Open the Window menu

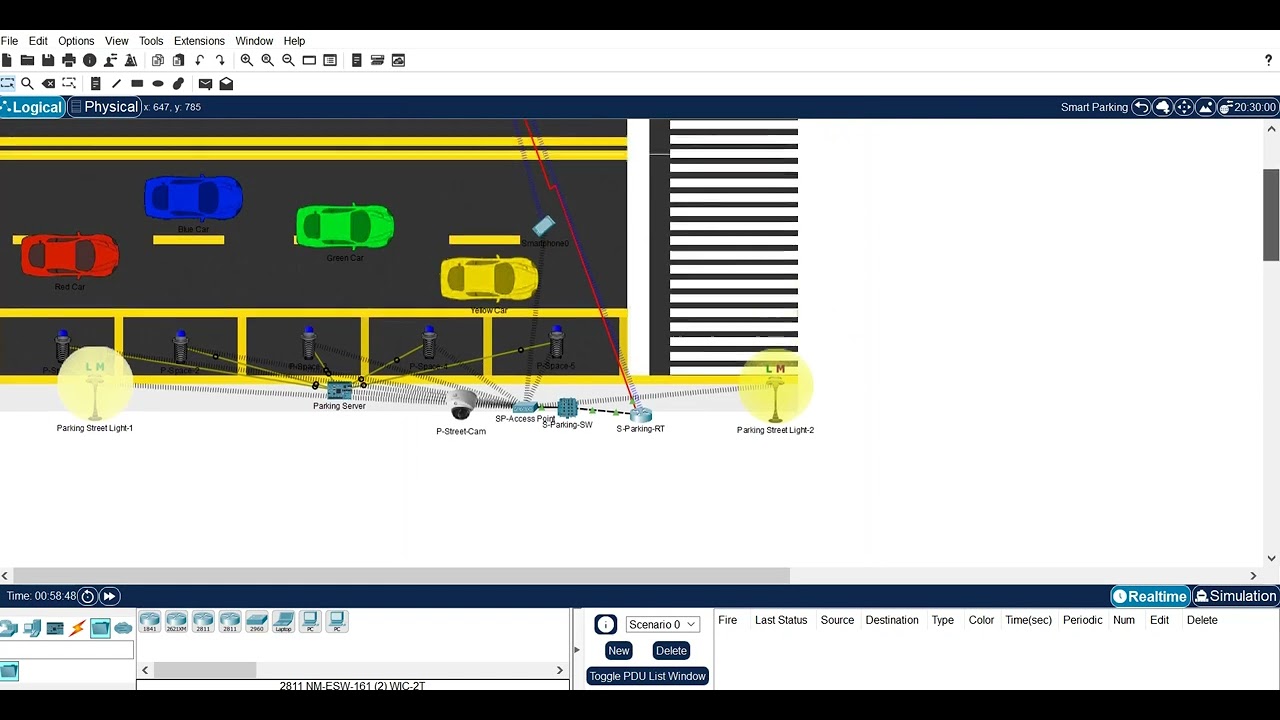254,41
